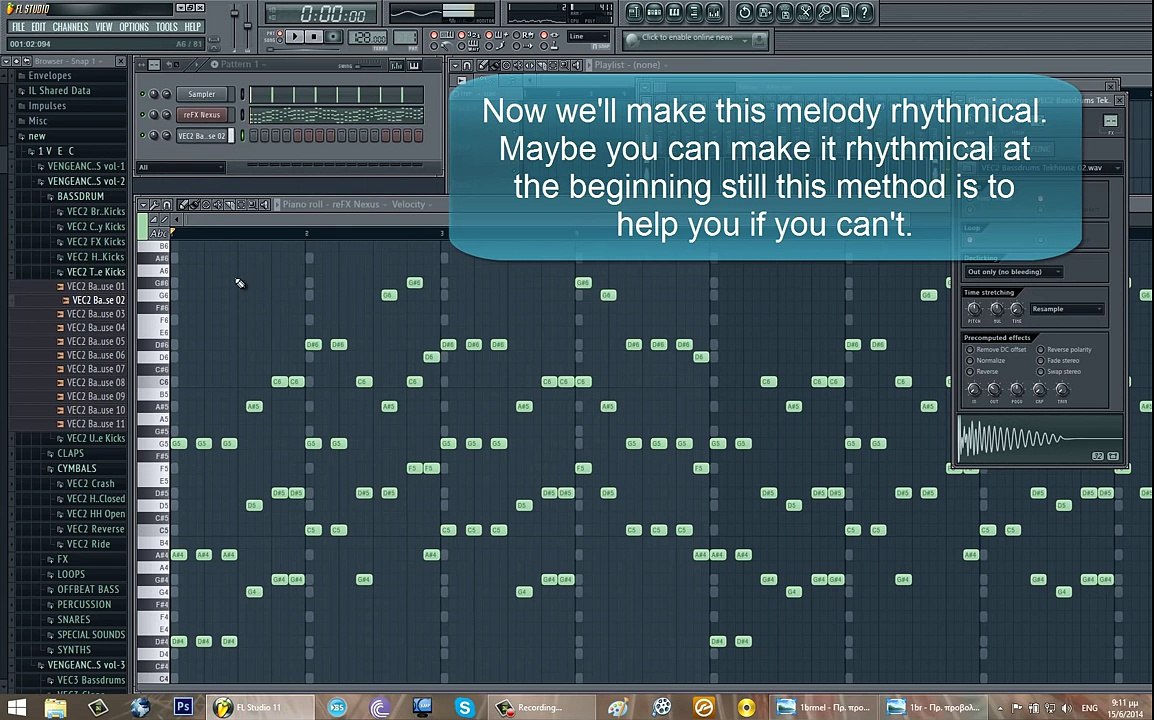The height and width of the screenshot is (720, 1154).
Task: Click the Play button in transport
Action: [x=294, y=36]
